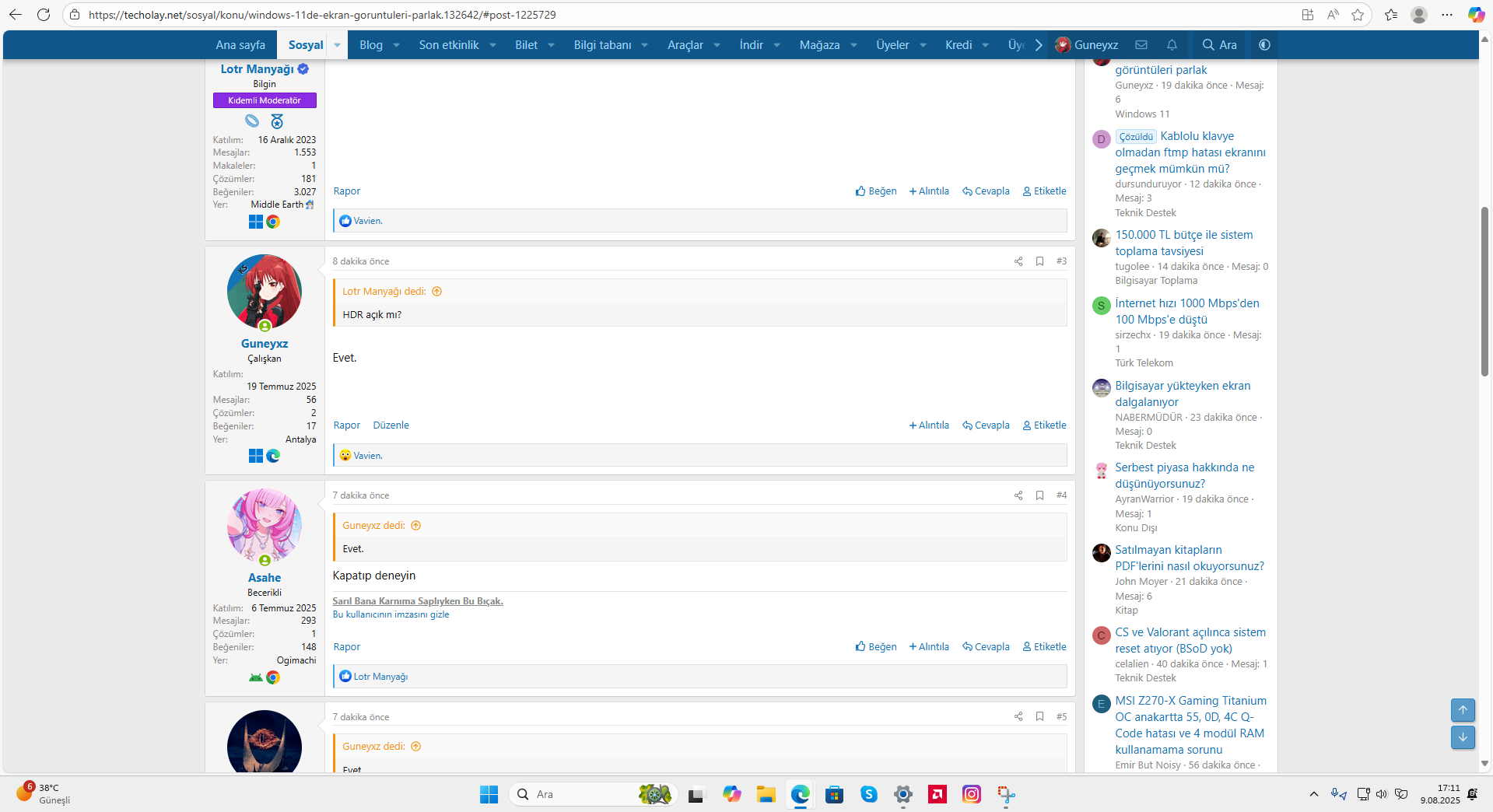Open Guneyxz account menu in navbar
1493x812 pixels.
(1087, 45)
